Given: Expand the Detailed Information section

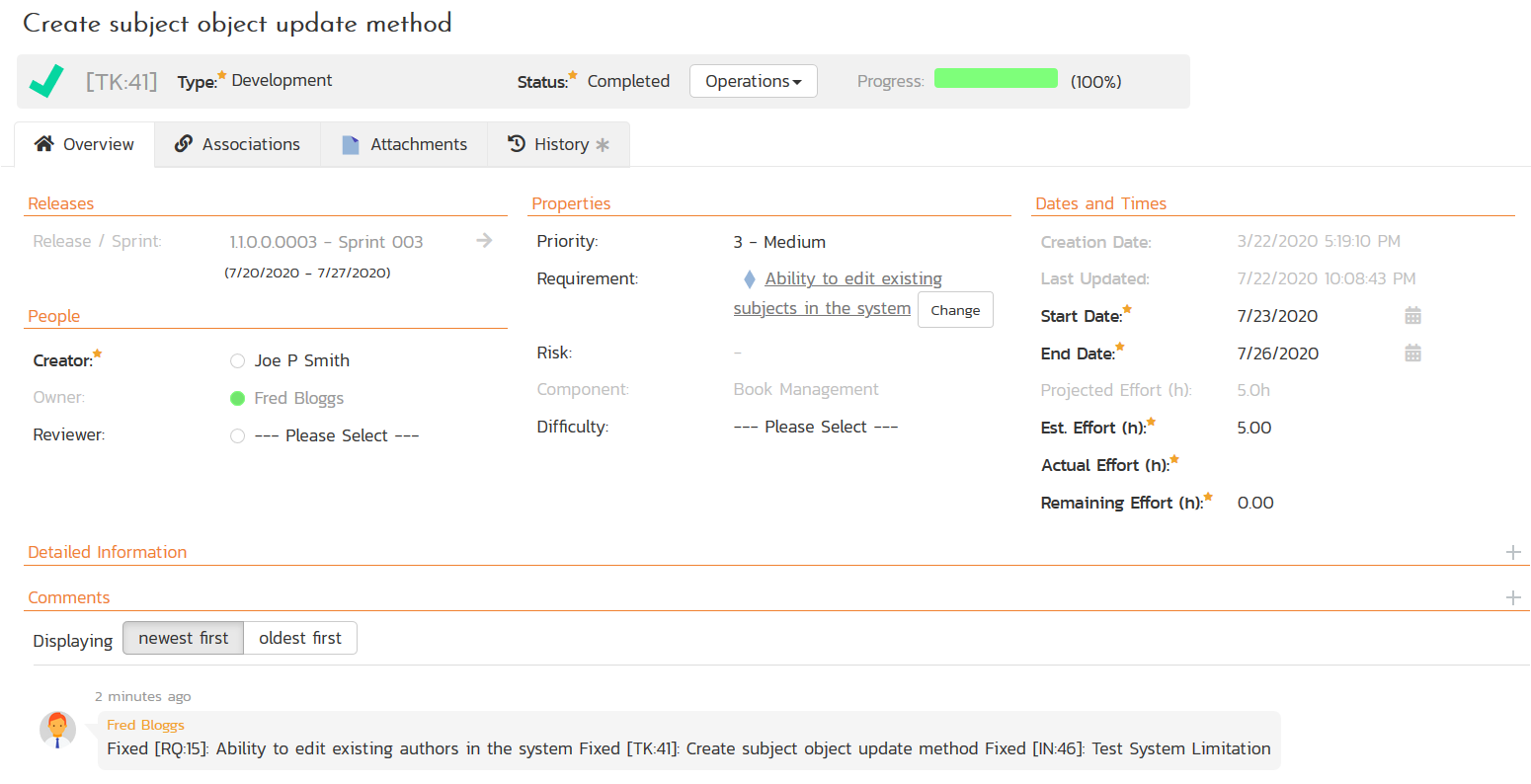Looking at the screenshot, I should [1512, 552].
